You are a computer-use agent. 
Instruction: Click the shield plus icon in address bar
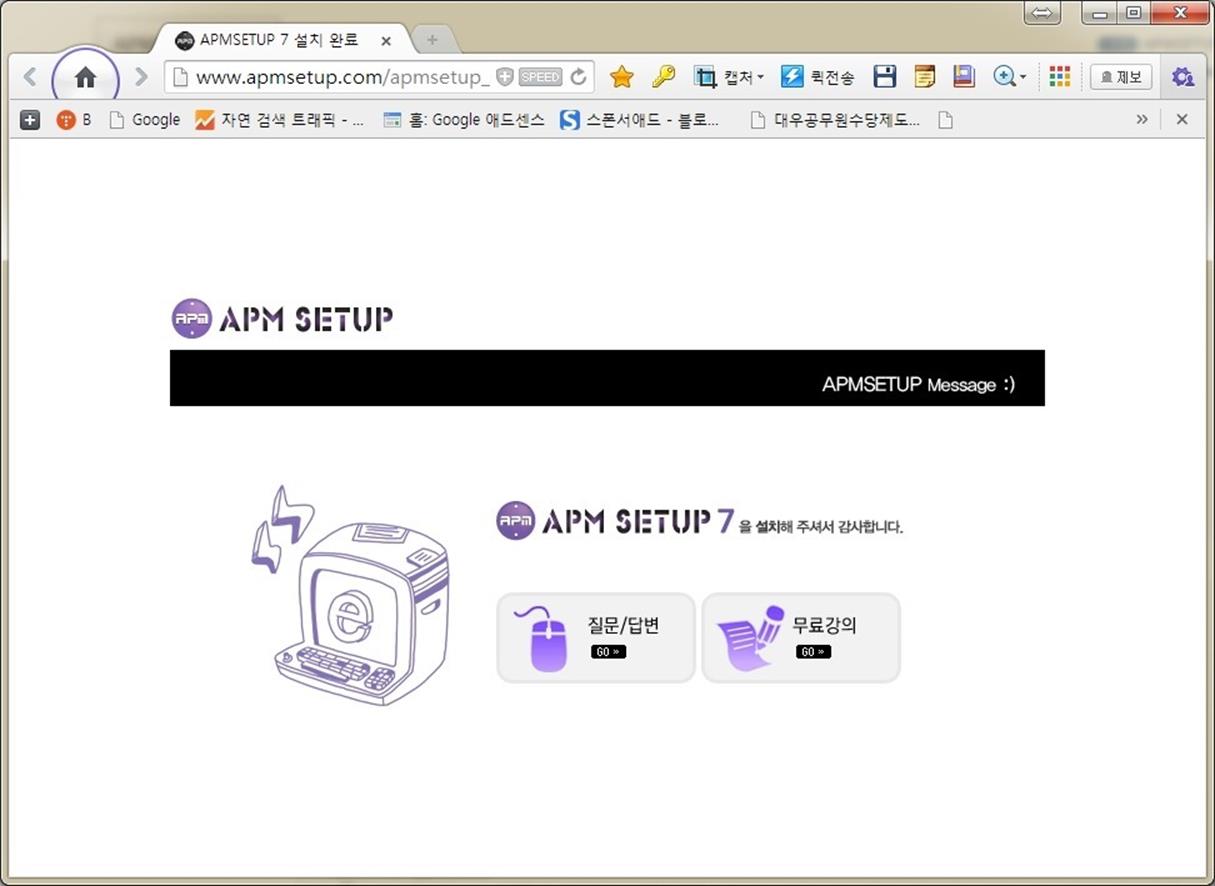tap(505, 77)
